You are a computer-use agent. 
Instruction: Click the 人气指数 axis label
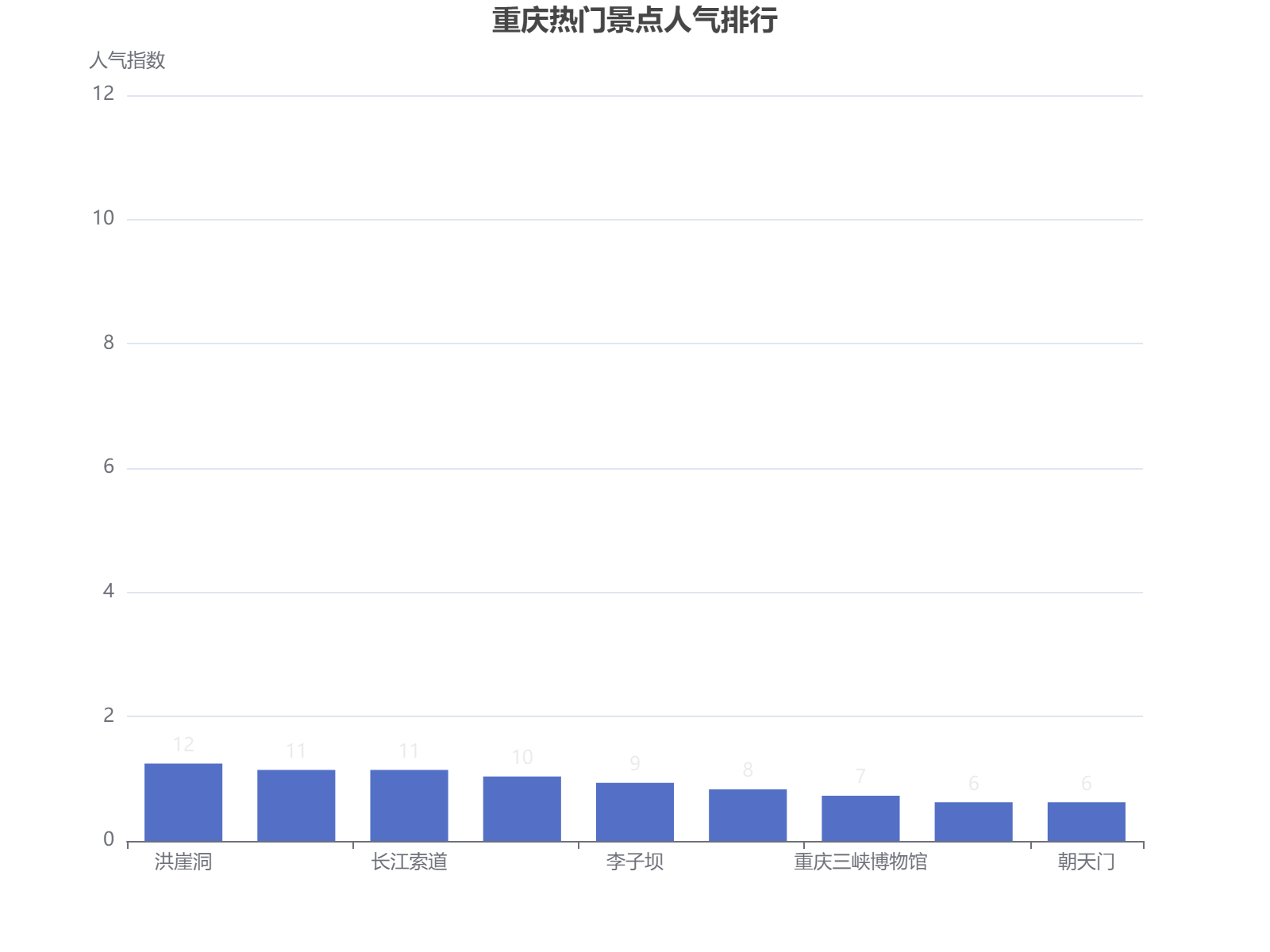[x=129, y=59]
